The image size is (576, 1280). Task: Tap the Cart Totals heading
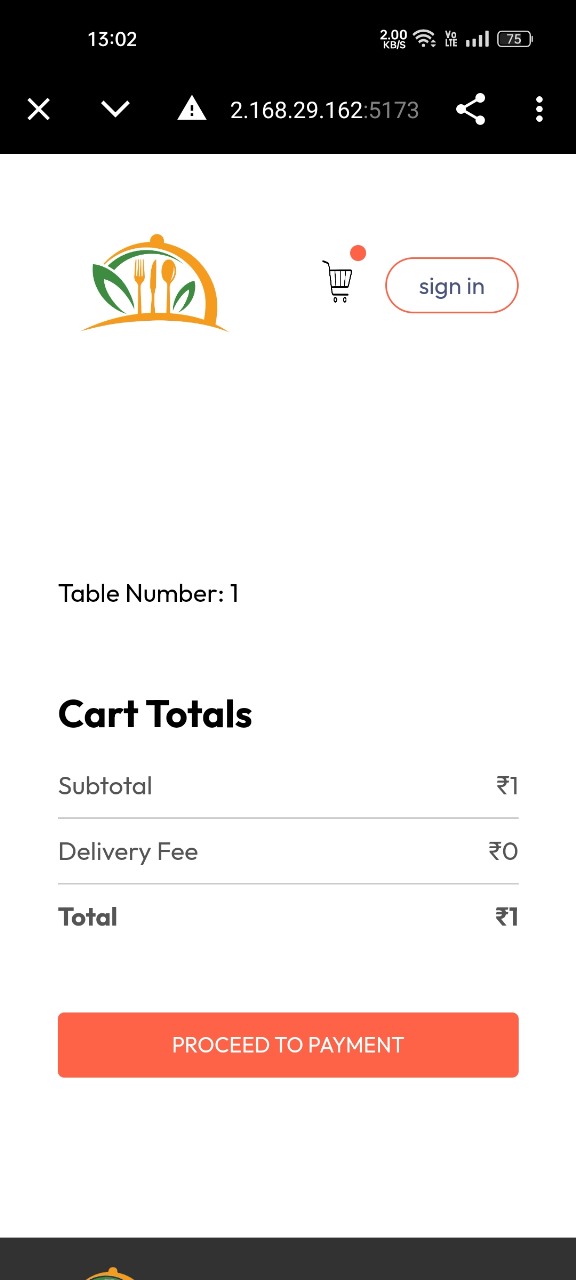pos(155,714)
